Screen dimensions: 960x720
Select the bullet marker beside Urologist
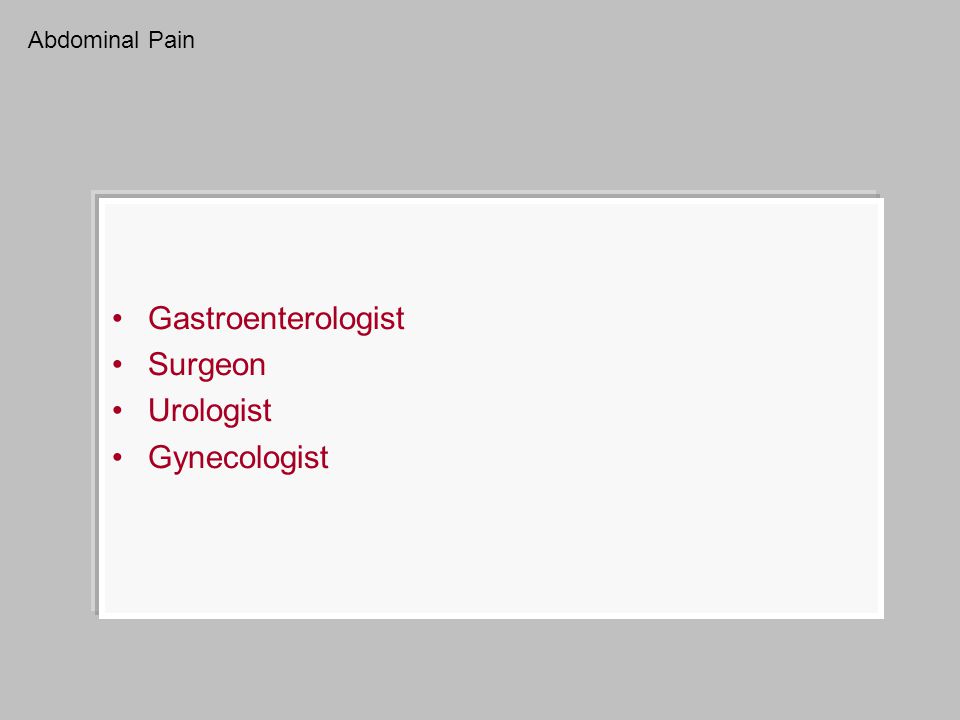118,411
